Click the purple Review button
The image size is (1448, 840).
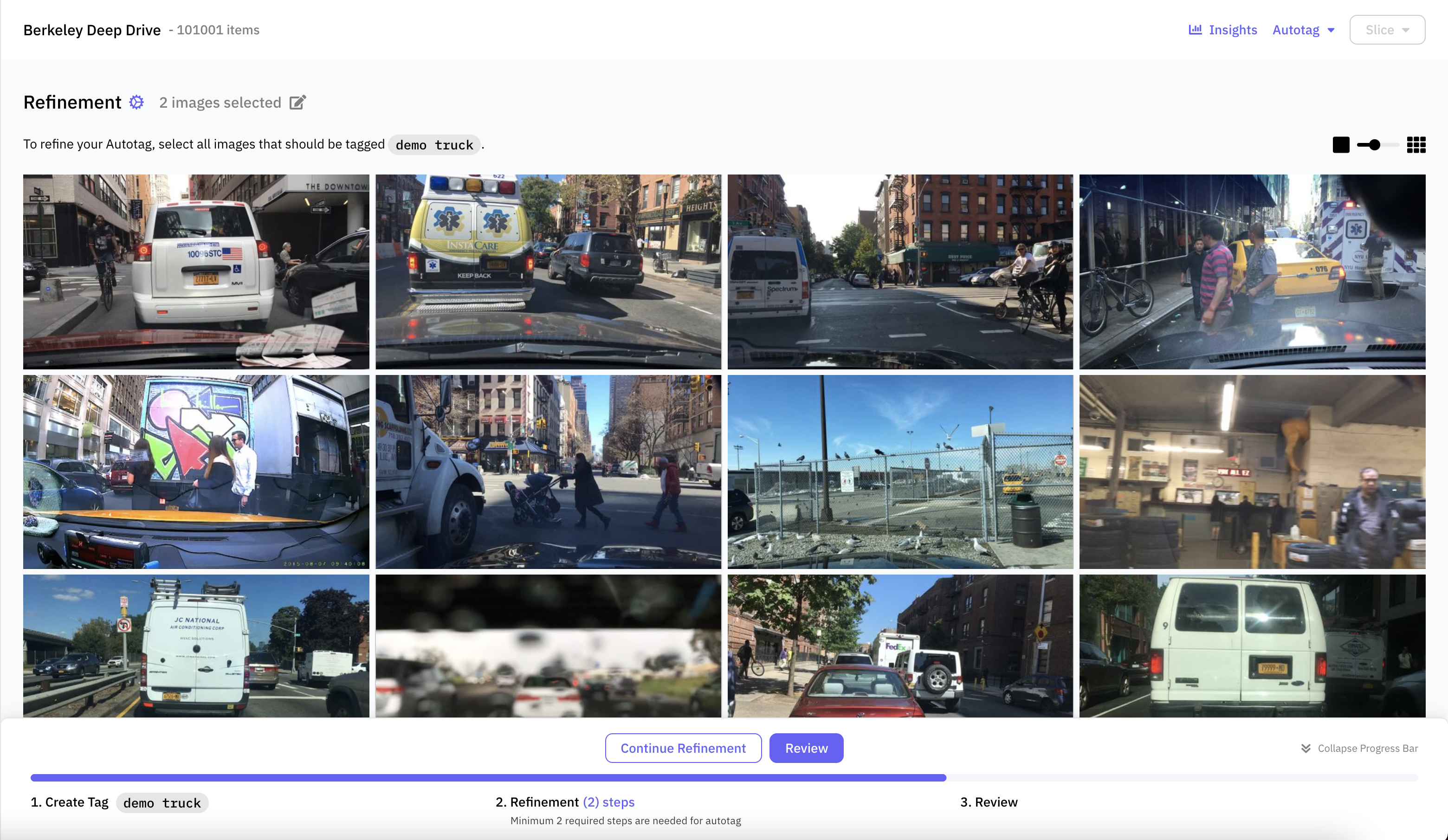tap(806, 748)
